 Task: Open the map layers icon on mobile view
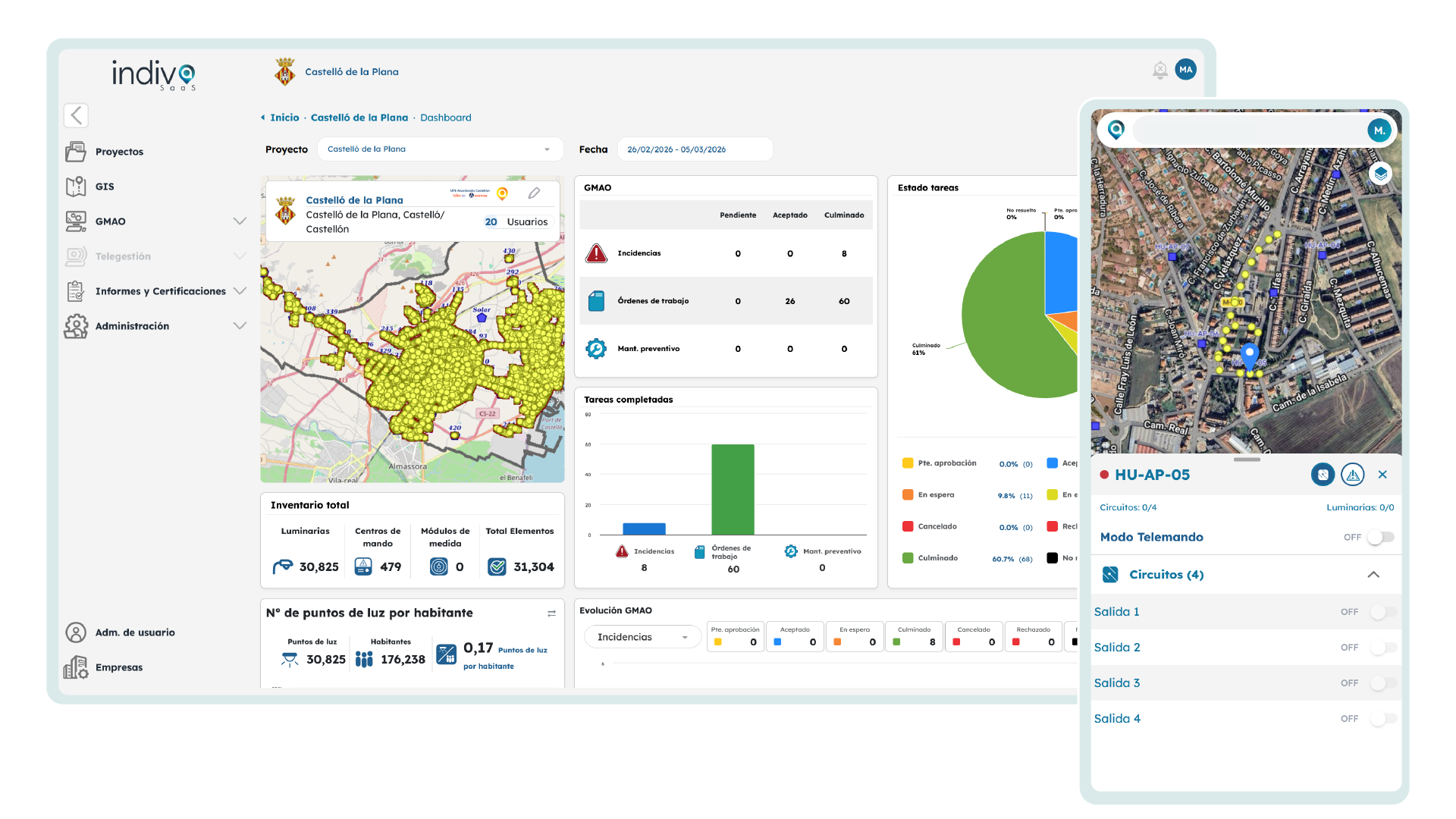click(x=1380, y=173)
